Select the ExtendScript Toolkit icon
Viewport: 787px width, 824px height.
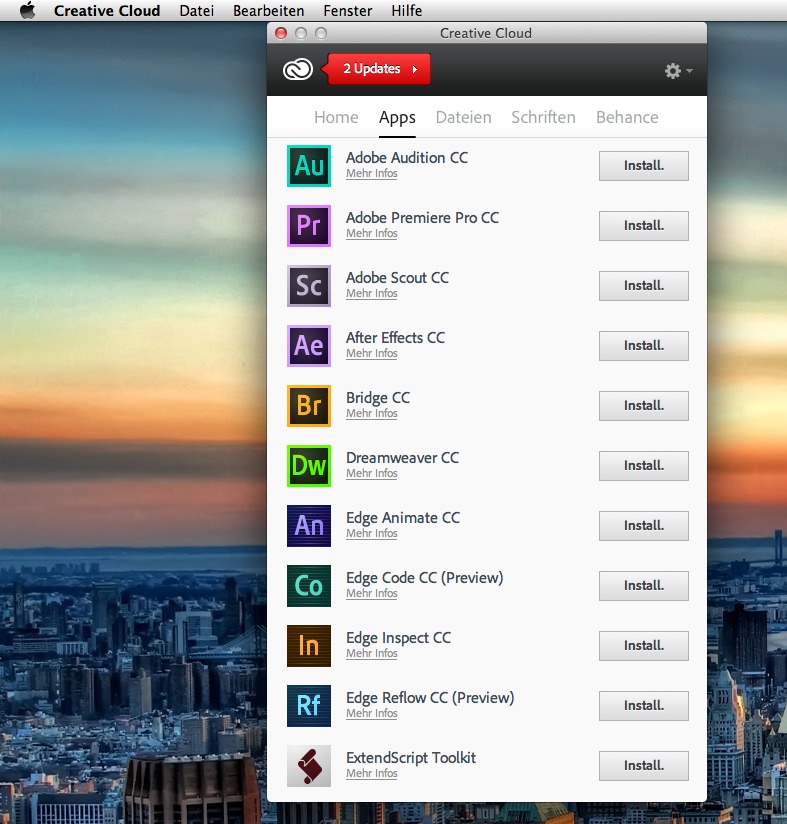308,766
